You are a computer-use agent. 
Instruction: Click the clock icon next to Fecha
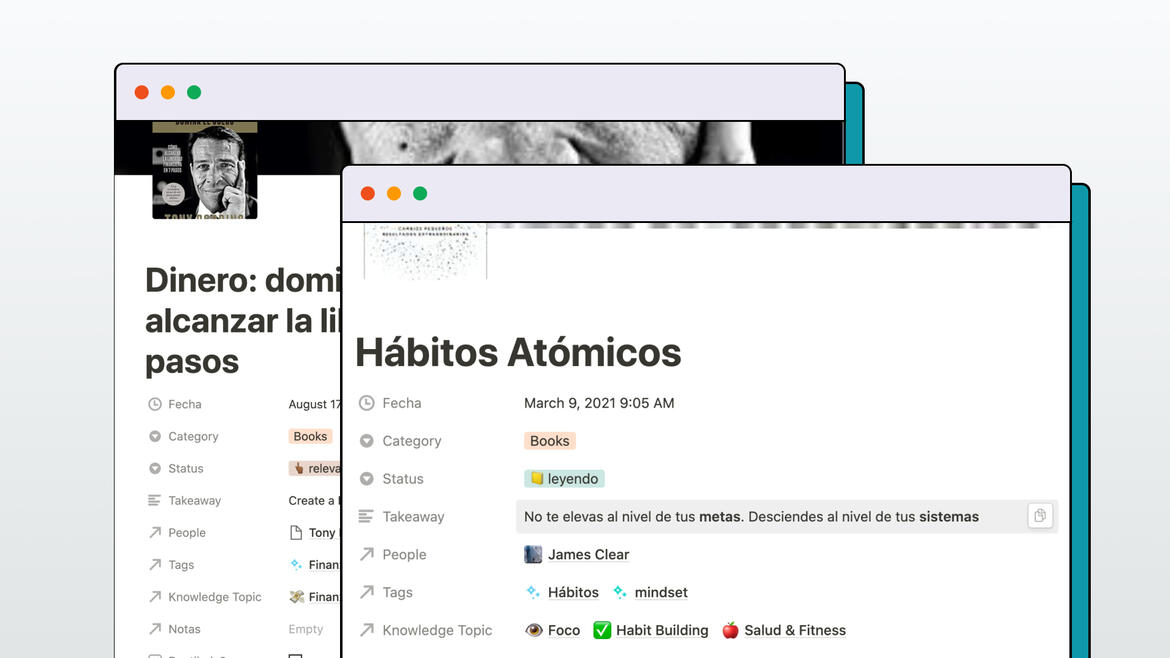pos(365,403)
